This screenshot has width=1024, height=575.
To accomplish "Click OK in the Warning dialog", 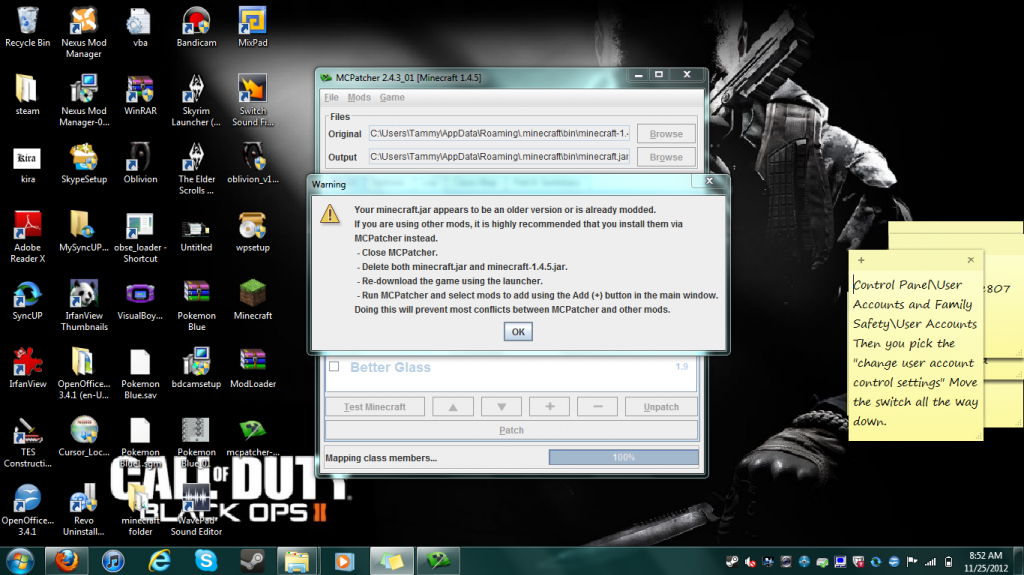I will [x=517, y=332].
